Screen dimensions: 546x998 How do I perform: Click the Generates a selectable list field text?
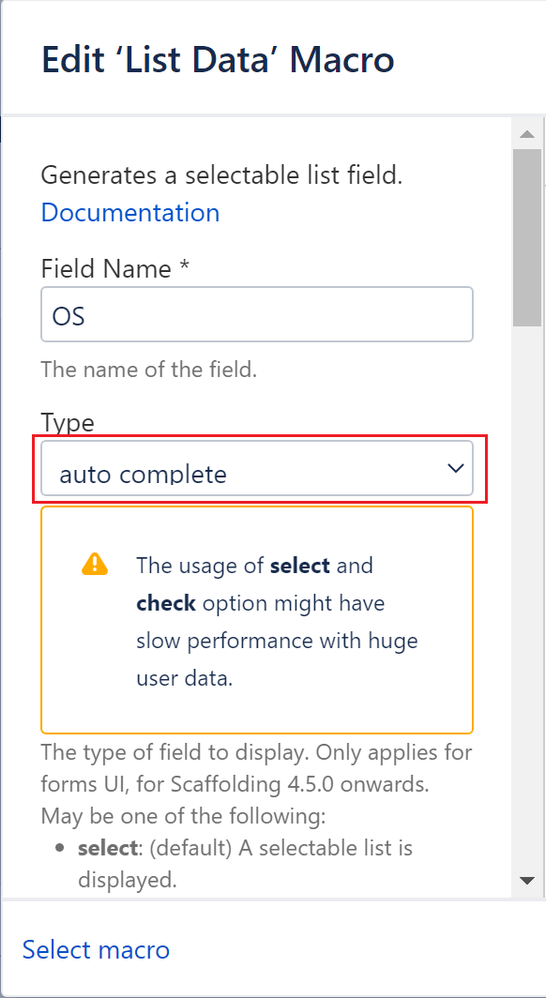pyautogui.click(x=222, y=175)
